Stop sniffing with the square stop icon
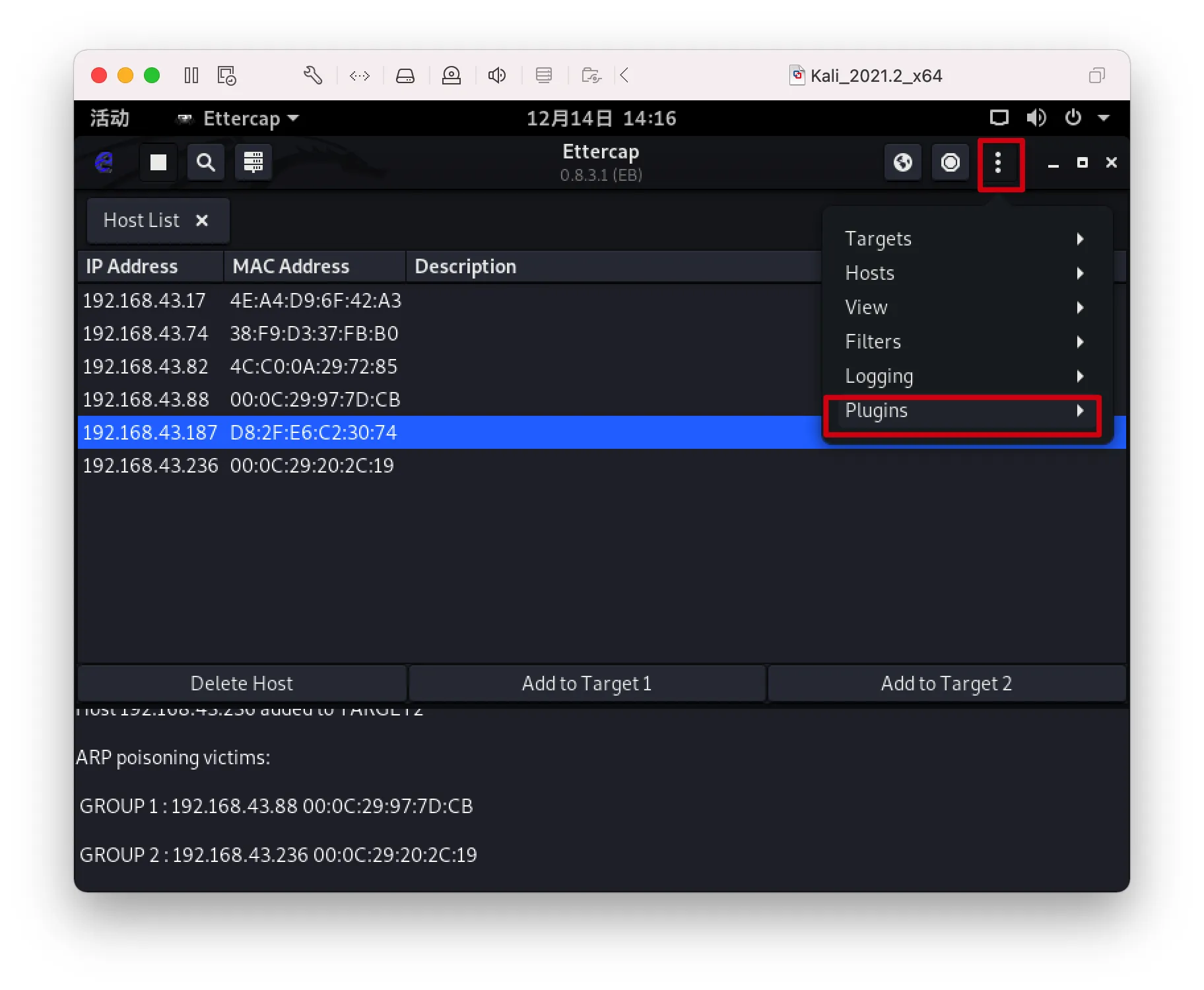The image size is (1204, 990). [x=158, y=162]
